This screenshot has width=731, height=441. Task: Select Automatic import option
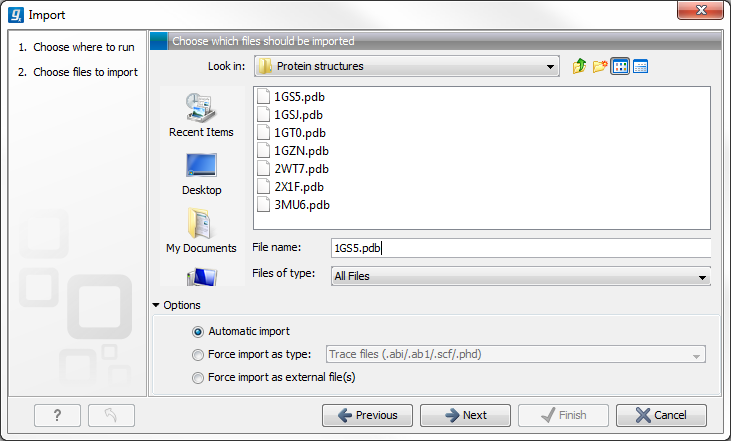coord(198,332)
